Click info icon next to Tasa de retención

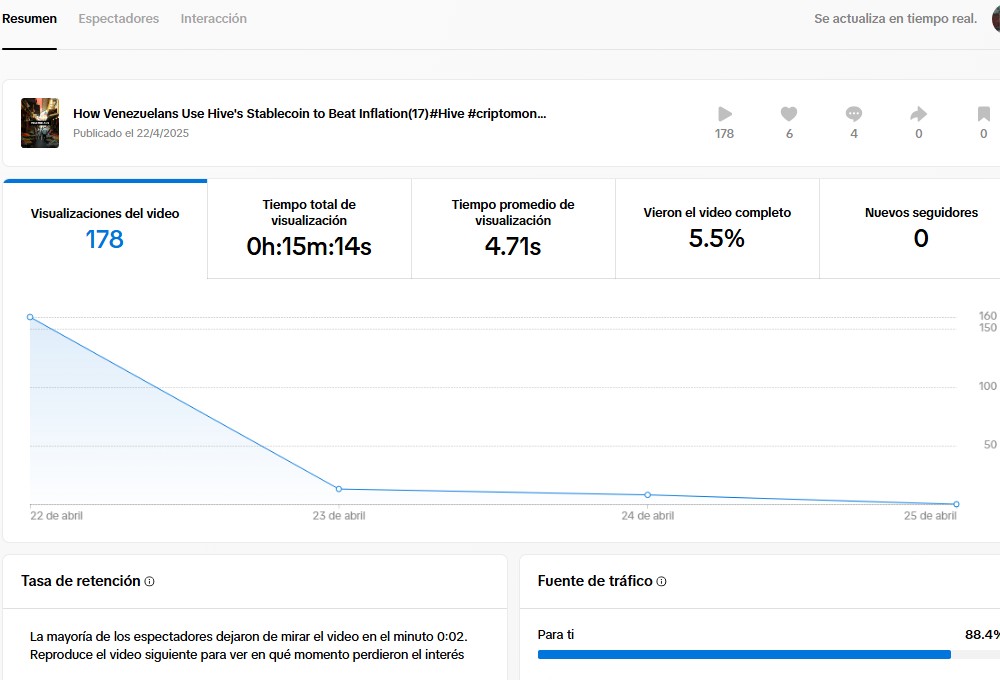tap(149, 581)
